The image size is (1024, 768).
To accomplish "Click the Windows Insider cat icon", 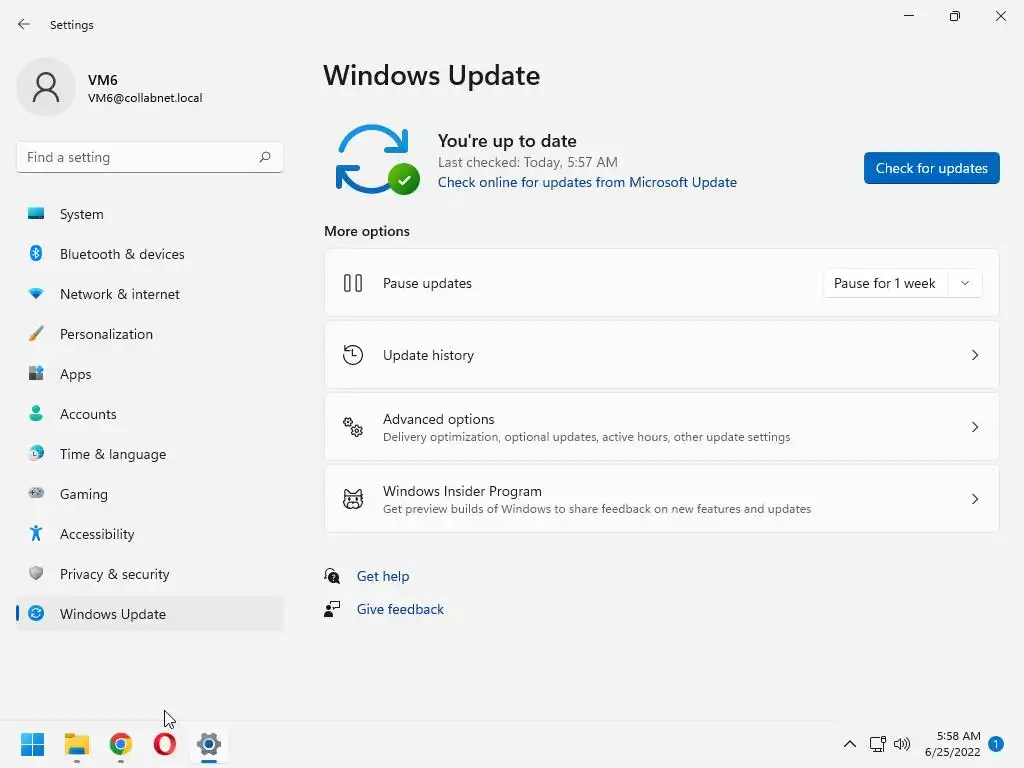I will pyautogui.click(x=353, y=499).
